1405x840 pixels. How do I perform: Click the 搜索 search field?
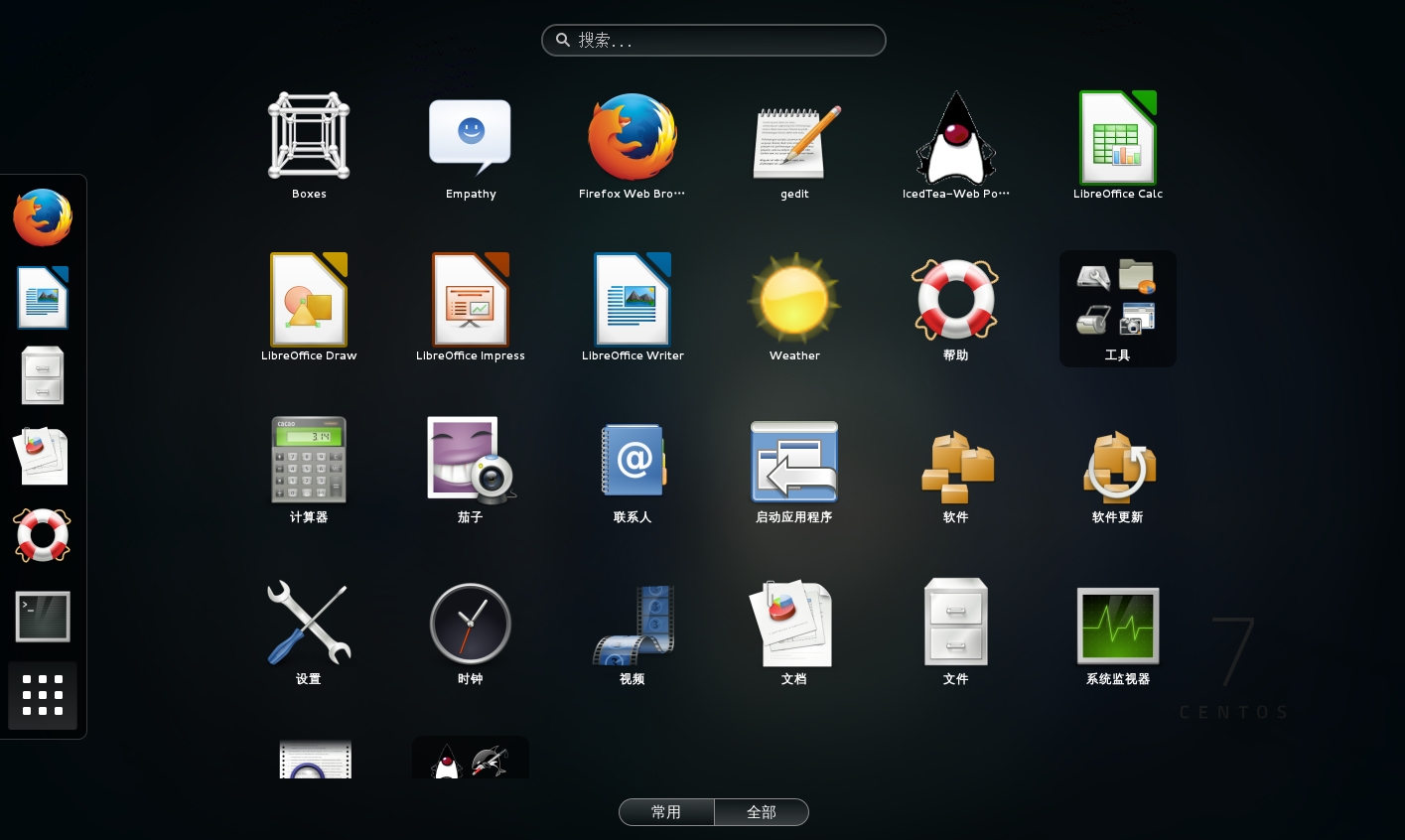pos(714,41)
